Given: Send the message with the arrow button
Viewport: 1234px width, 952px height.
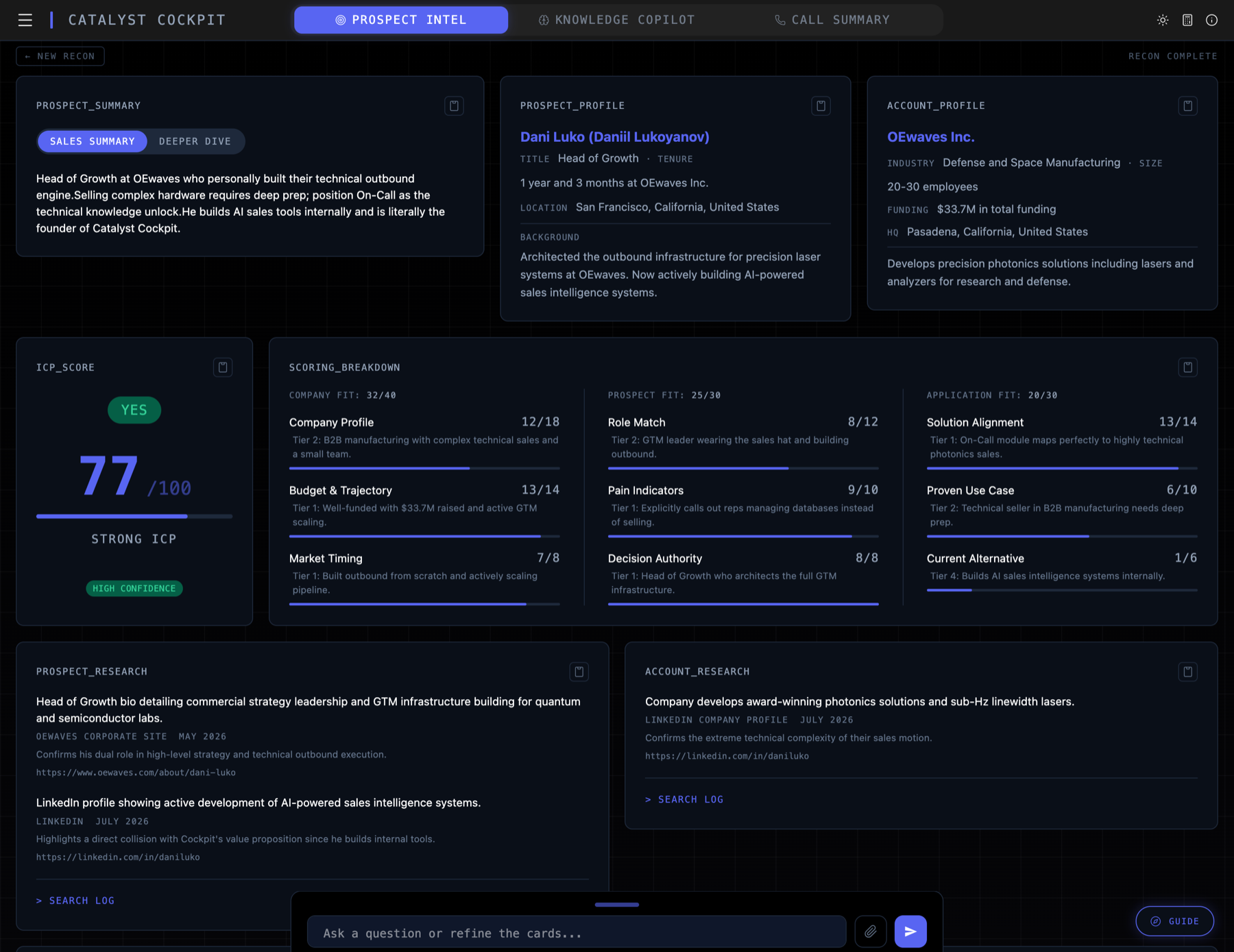Looking at the screenshot, I should 910,931.
